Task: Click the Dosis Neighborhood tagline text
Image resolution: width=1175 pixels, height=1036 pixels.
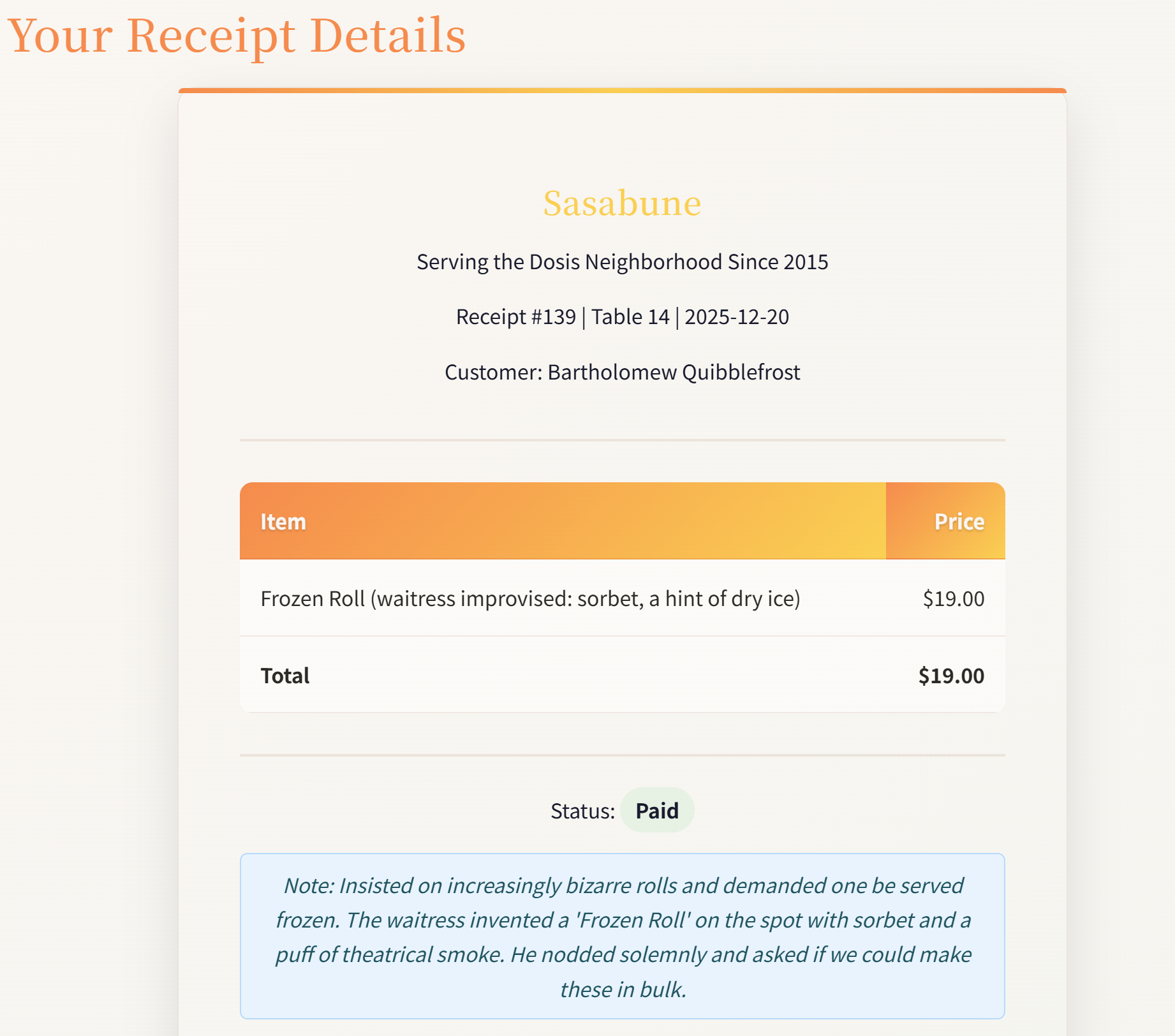Action: point(622,262)
